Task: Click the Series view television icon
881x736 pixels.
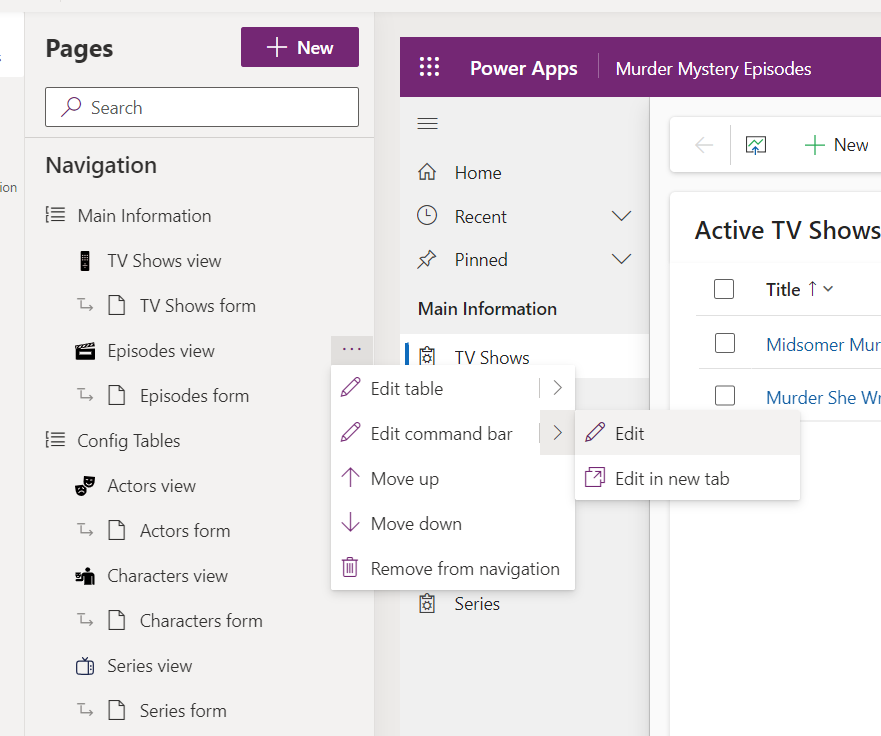Action: pyautogui.click(x=85, y=666)
